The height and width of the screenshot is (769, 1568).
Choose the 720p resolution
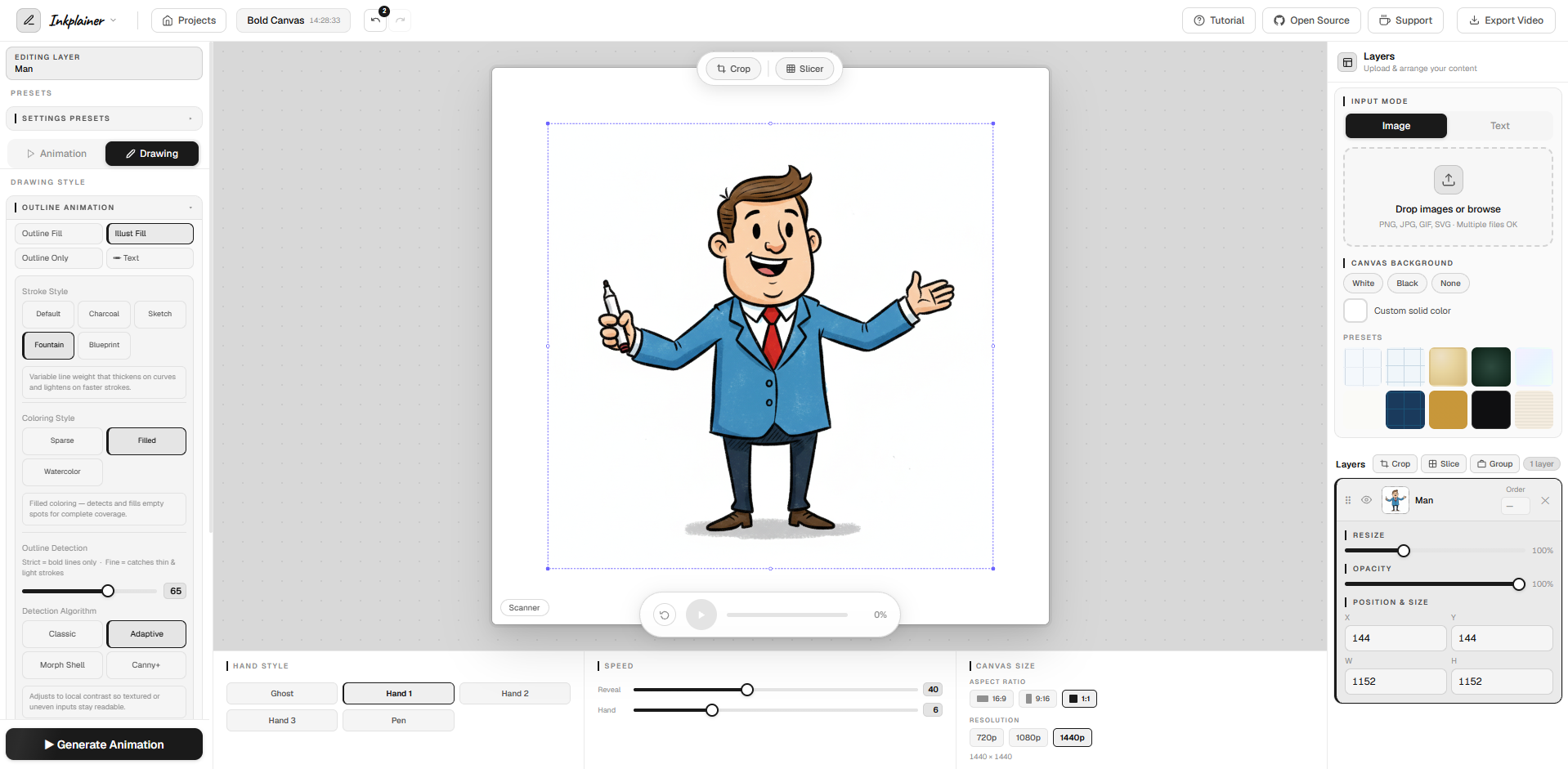click(x=987, y=738)
